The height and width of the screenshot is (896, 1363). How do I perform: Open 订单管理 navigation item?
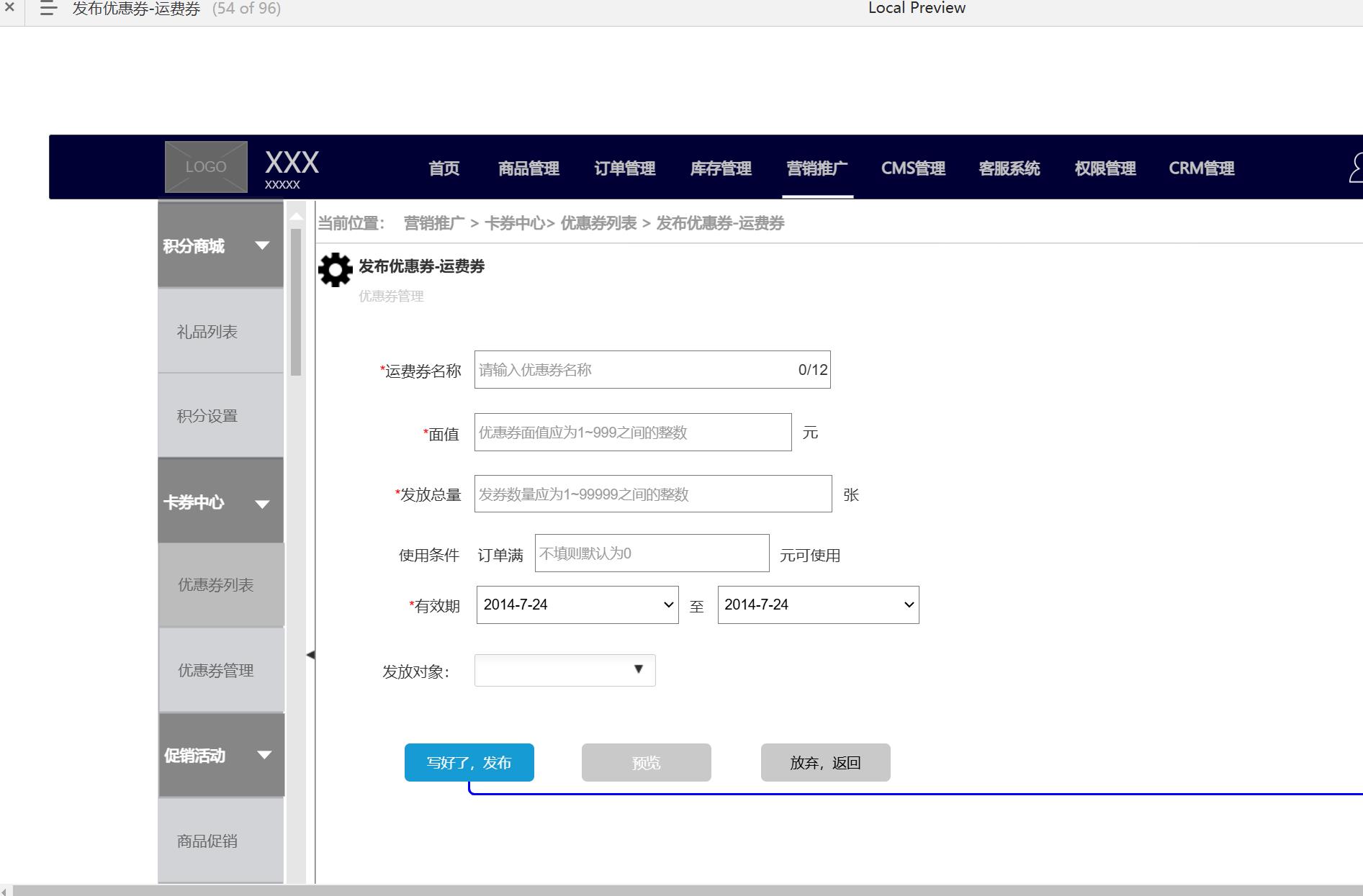click(x=624, y=168)
